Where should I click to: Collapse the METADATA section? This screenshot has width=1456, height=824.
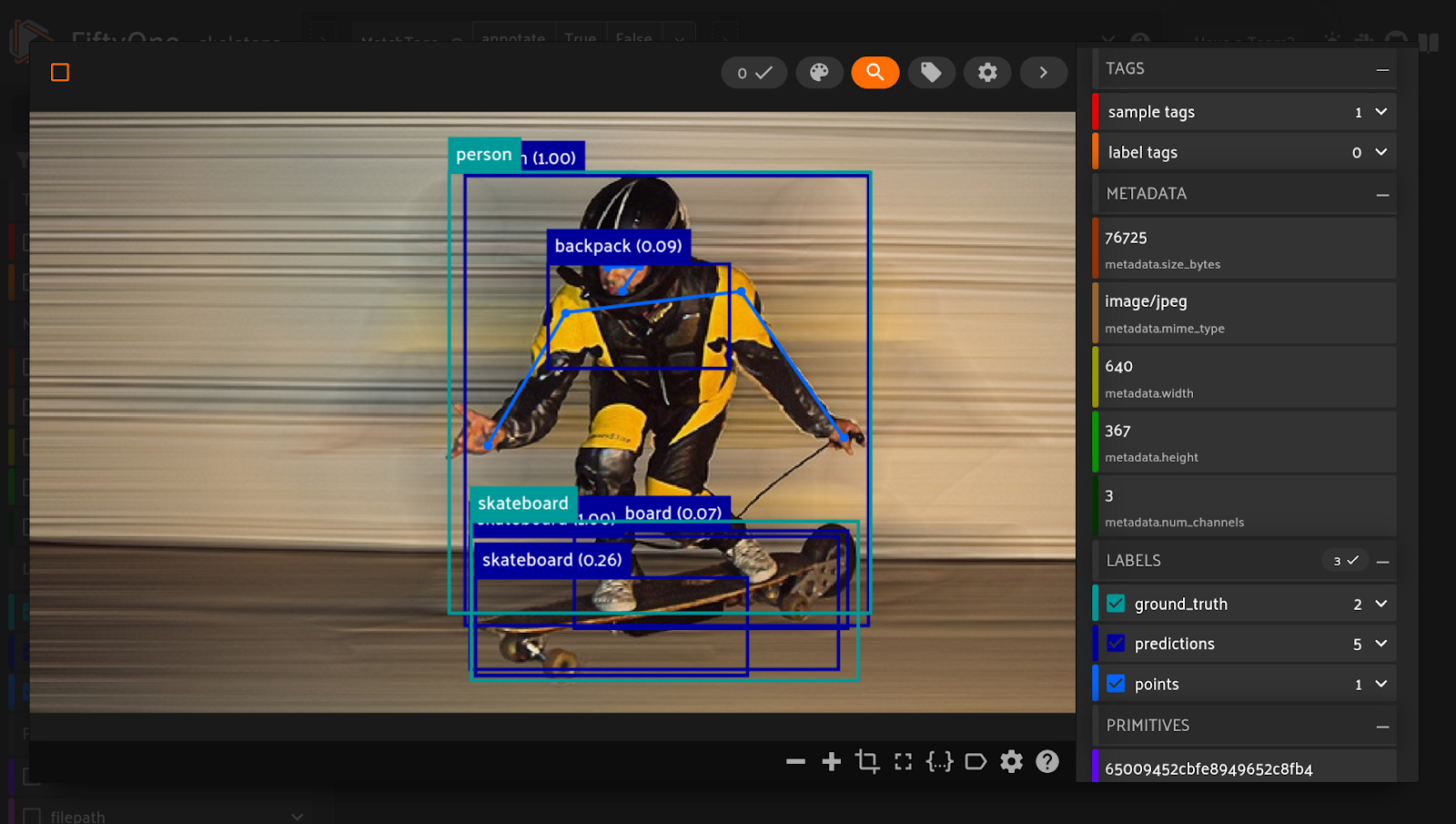pyautogui.click(x=1382, y=194)
